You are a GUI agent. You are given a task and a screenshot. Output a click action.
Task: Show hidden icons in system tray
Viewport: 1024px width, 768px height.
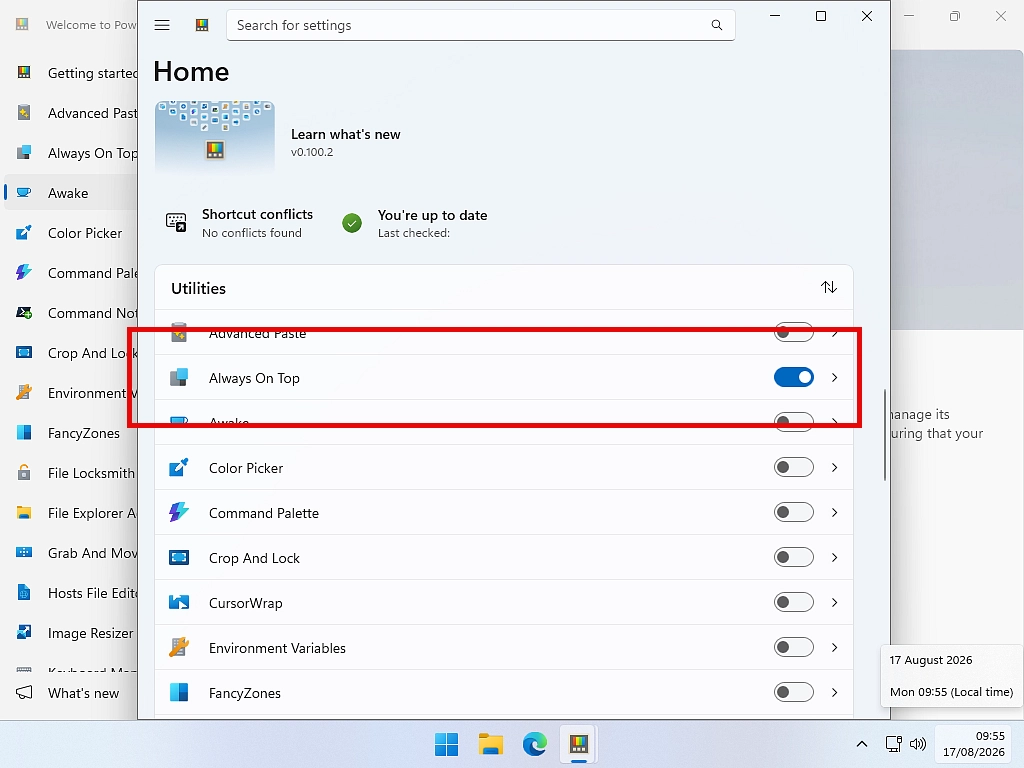click(x=861, y=744)
